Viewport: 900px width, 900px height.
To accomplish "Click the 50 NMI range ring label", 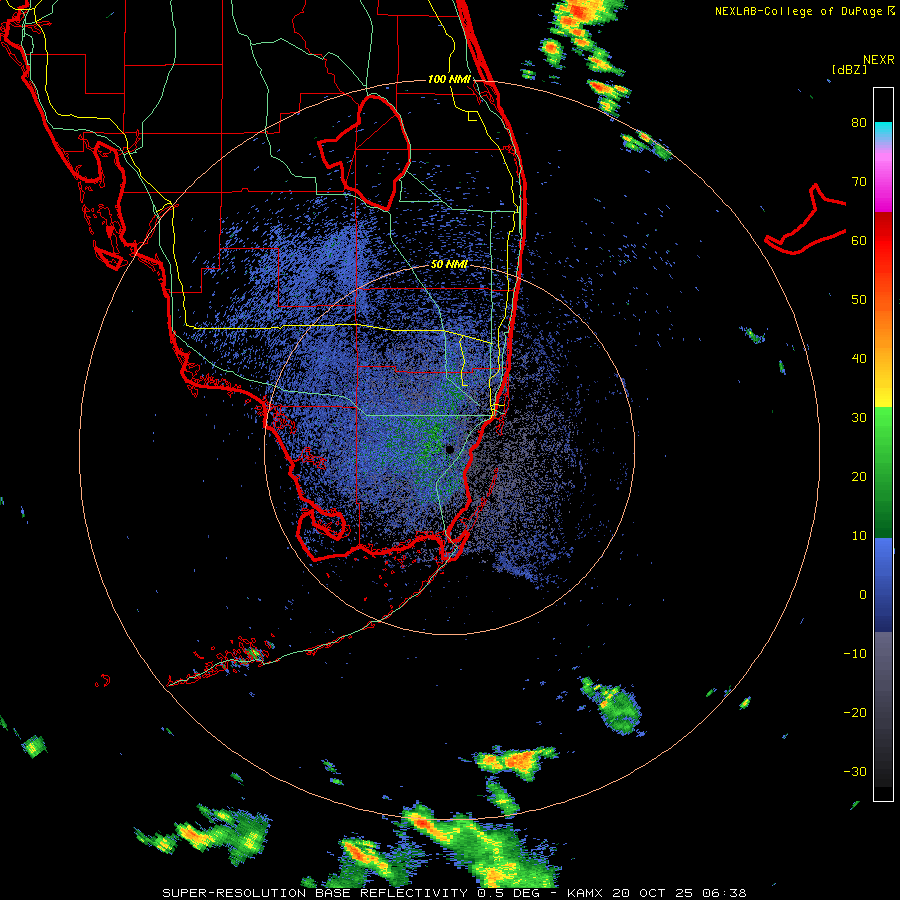I will point(449,265).
